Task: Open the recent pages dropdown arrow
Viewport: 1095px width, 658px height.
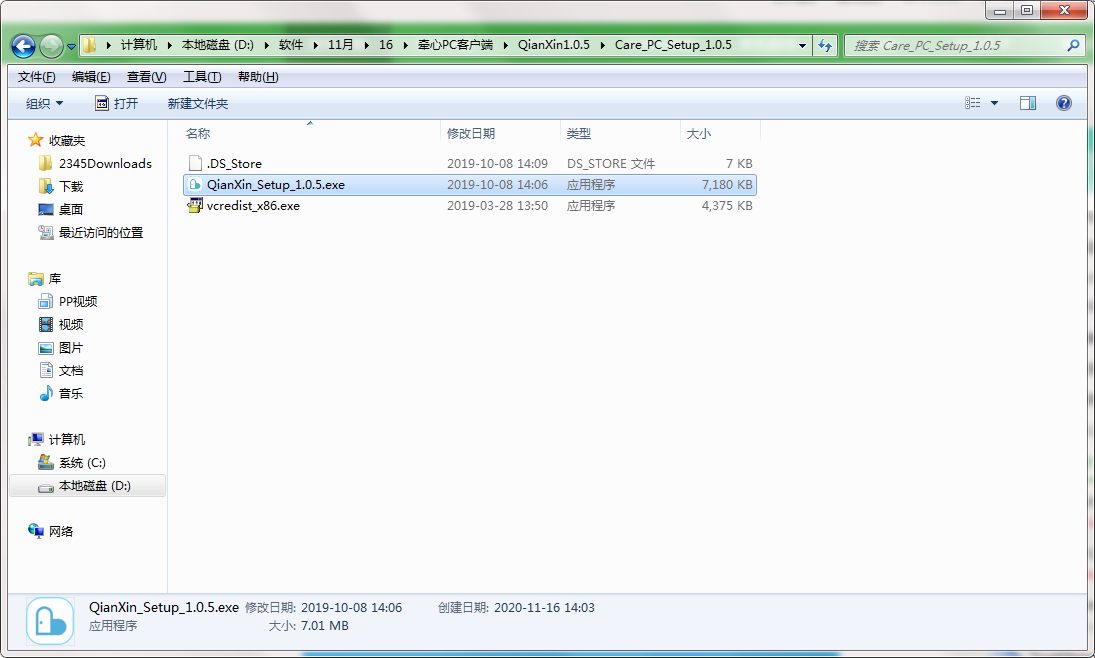Action: 71,47
